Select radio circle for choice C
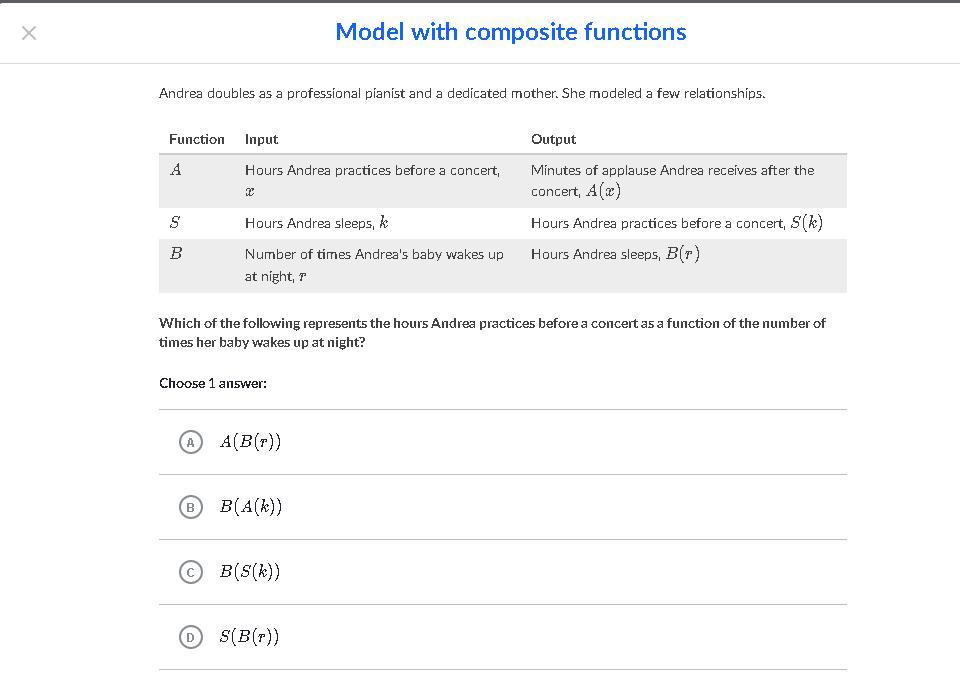The height and width of the screenshot is (687, 960). 190,572
